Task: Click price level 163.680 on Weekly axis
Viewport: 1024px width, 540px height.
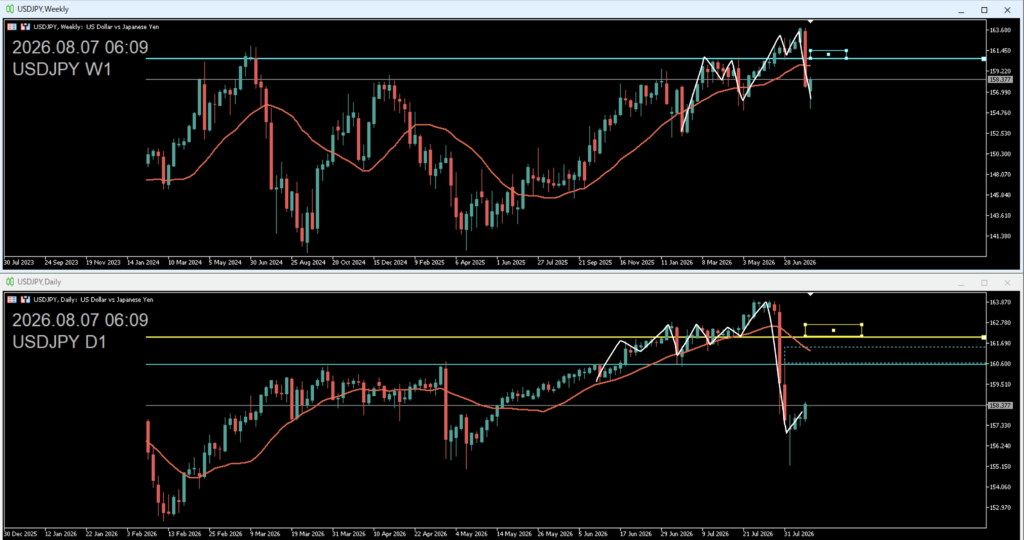Action: point(1000,30)
